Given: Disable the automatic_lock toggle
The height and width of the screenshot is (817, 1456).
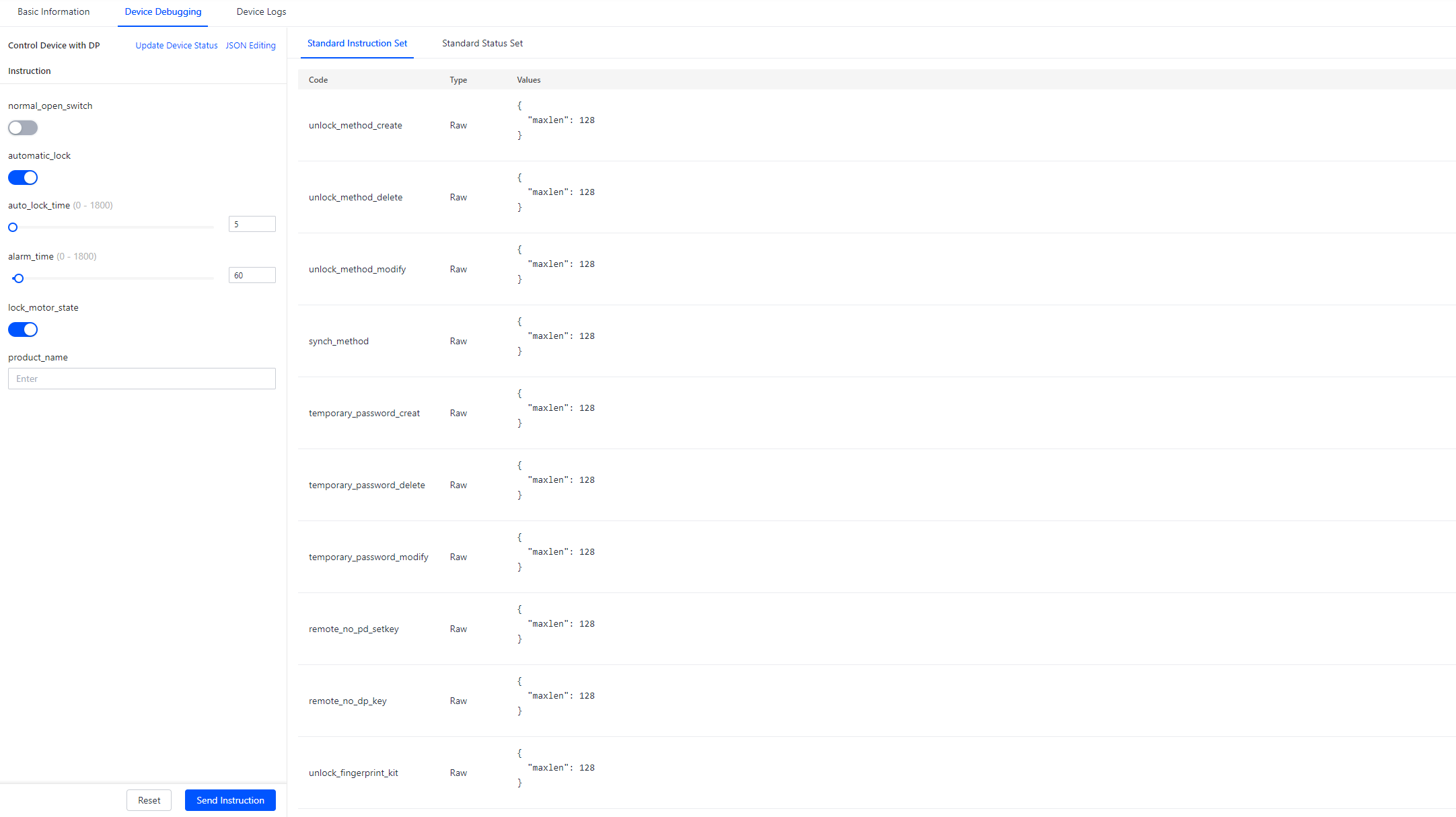Looking at the screenshot, I should (23, 178).
